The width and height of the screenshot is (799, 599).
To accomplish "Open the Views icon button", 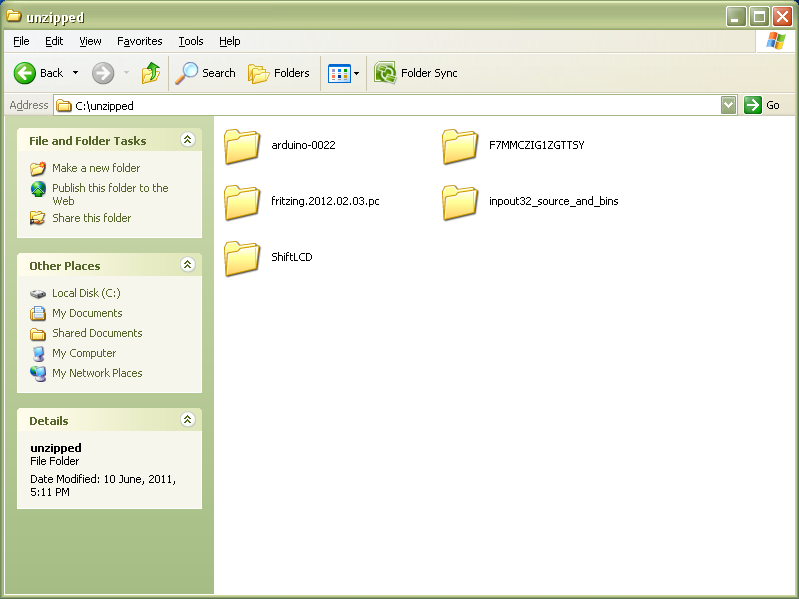I will pos(339,74).
